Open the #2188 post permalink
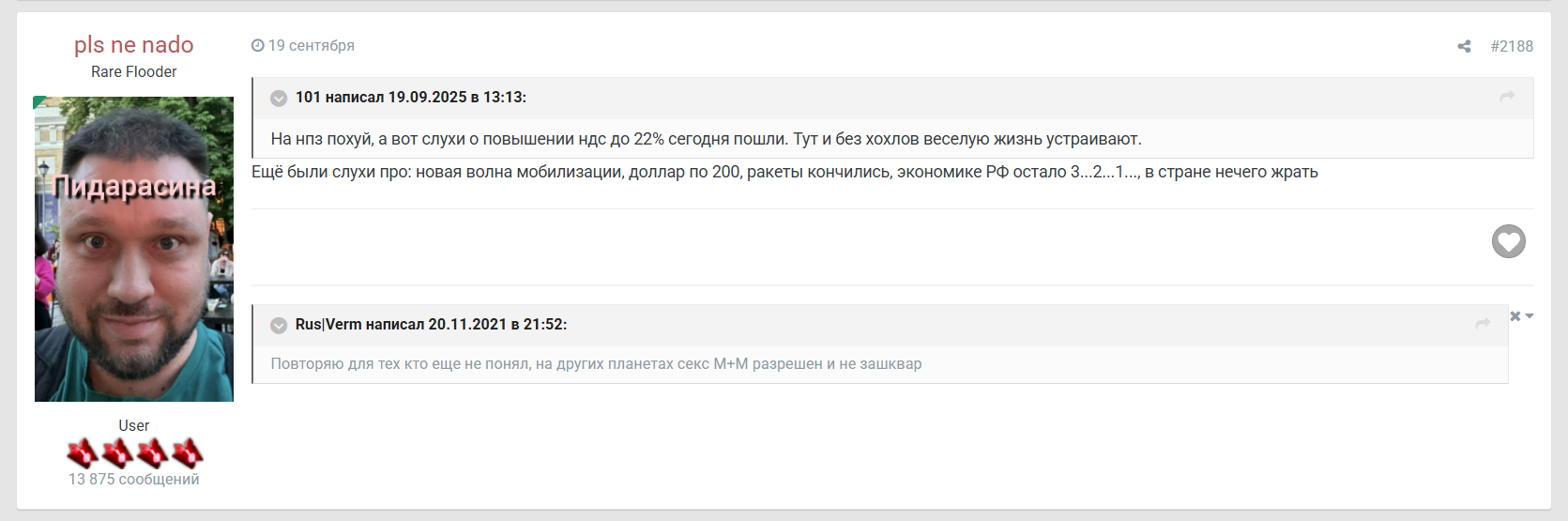This screenshot has height=521, width=1568. (x=1512, y=46)
